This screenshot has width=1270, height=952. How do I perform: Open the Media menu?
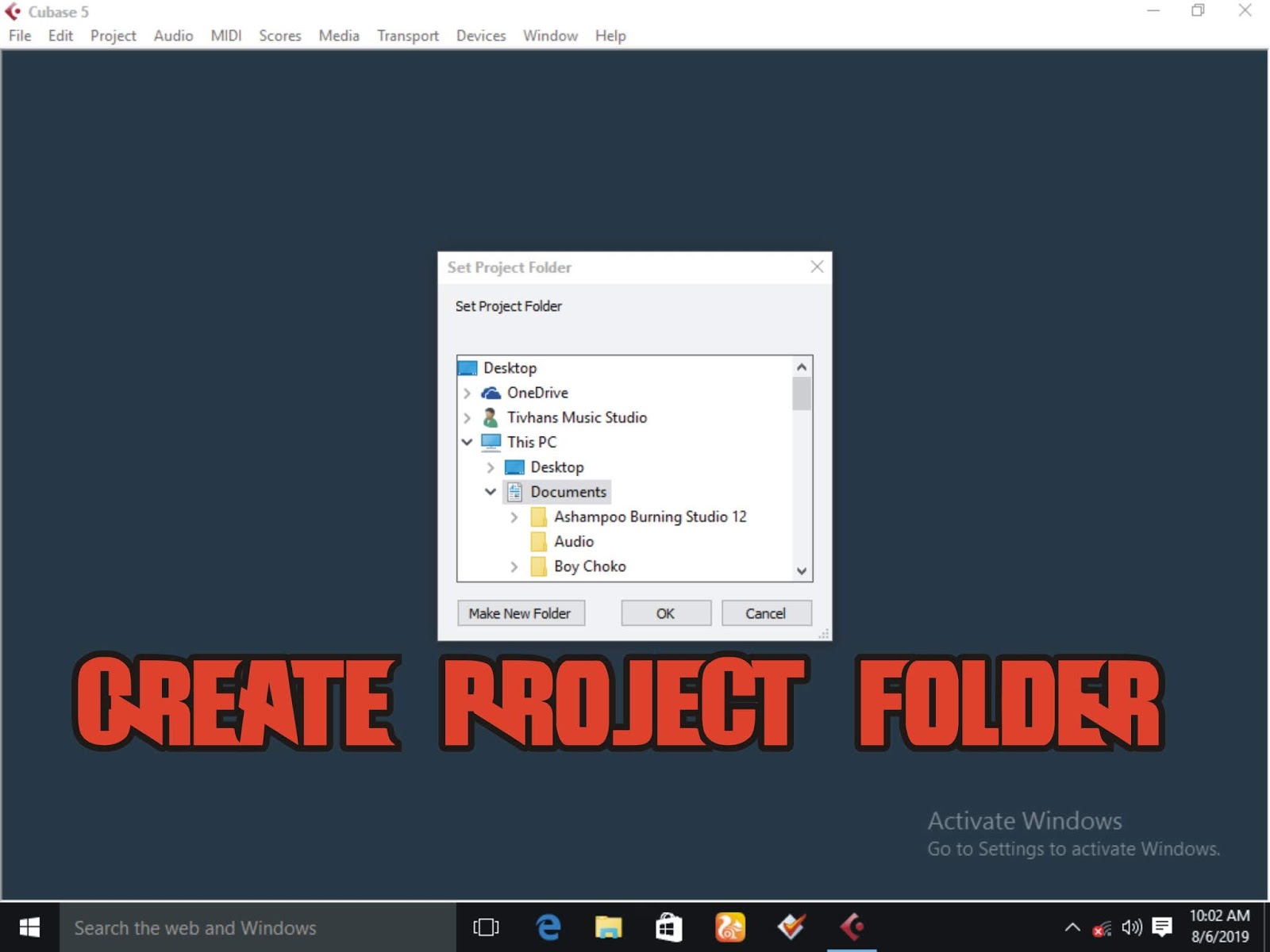(339, 36)
